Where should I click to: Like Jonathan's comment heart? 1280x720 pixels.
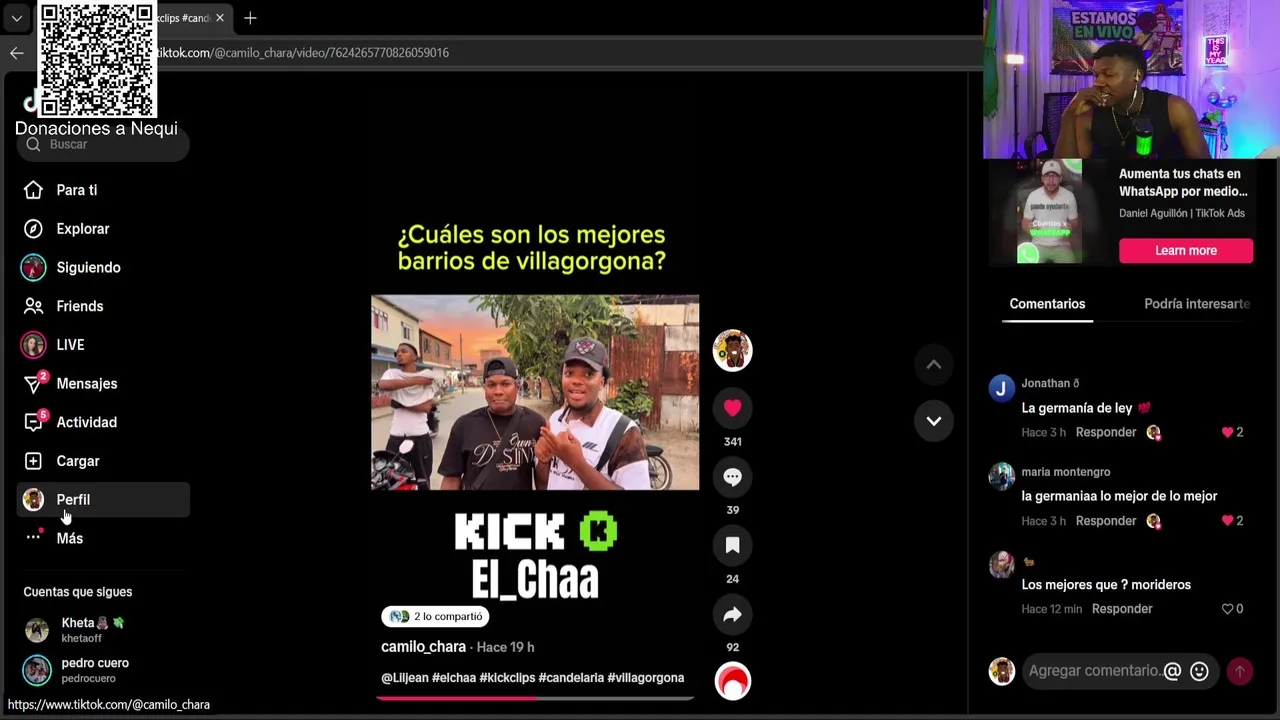coord(1227,432)
